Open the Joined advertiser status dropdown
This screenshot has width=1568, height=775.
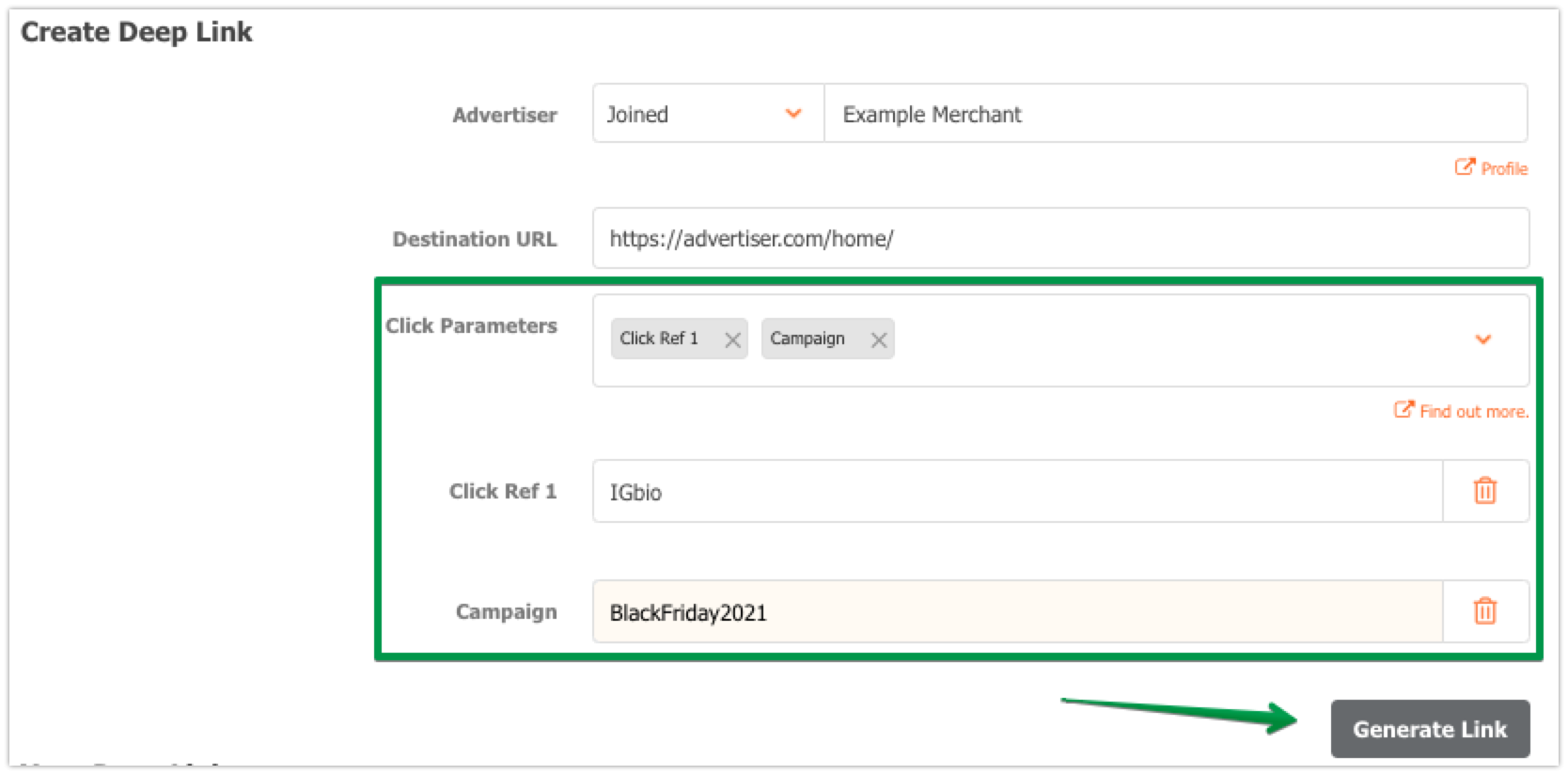click(707, 114)
